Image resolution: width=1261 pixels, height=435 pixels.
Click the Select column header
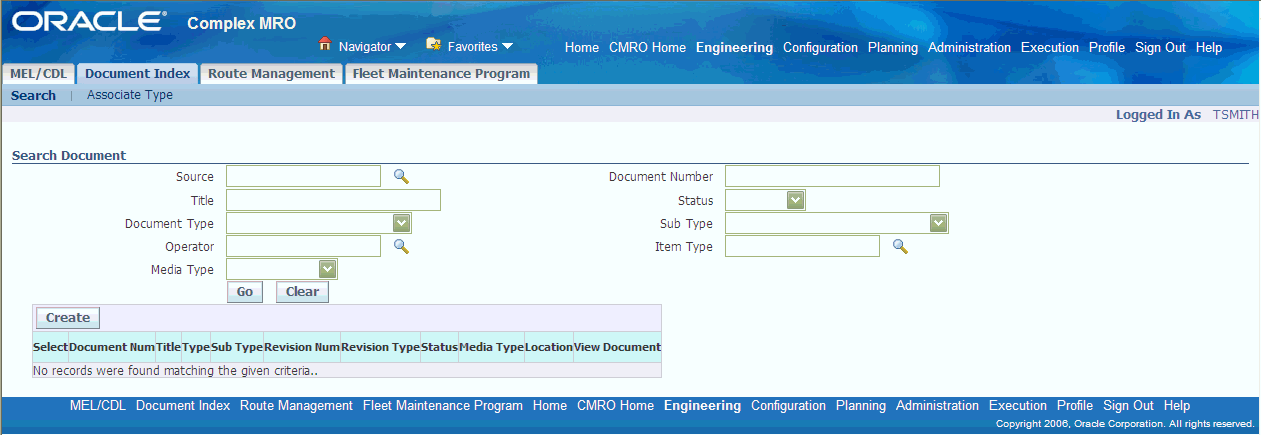[x=50, y=347]
